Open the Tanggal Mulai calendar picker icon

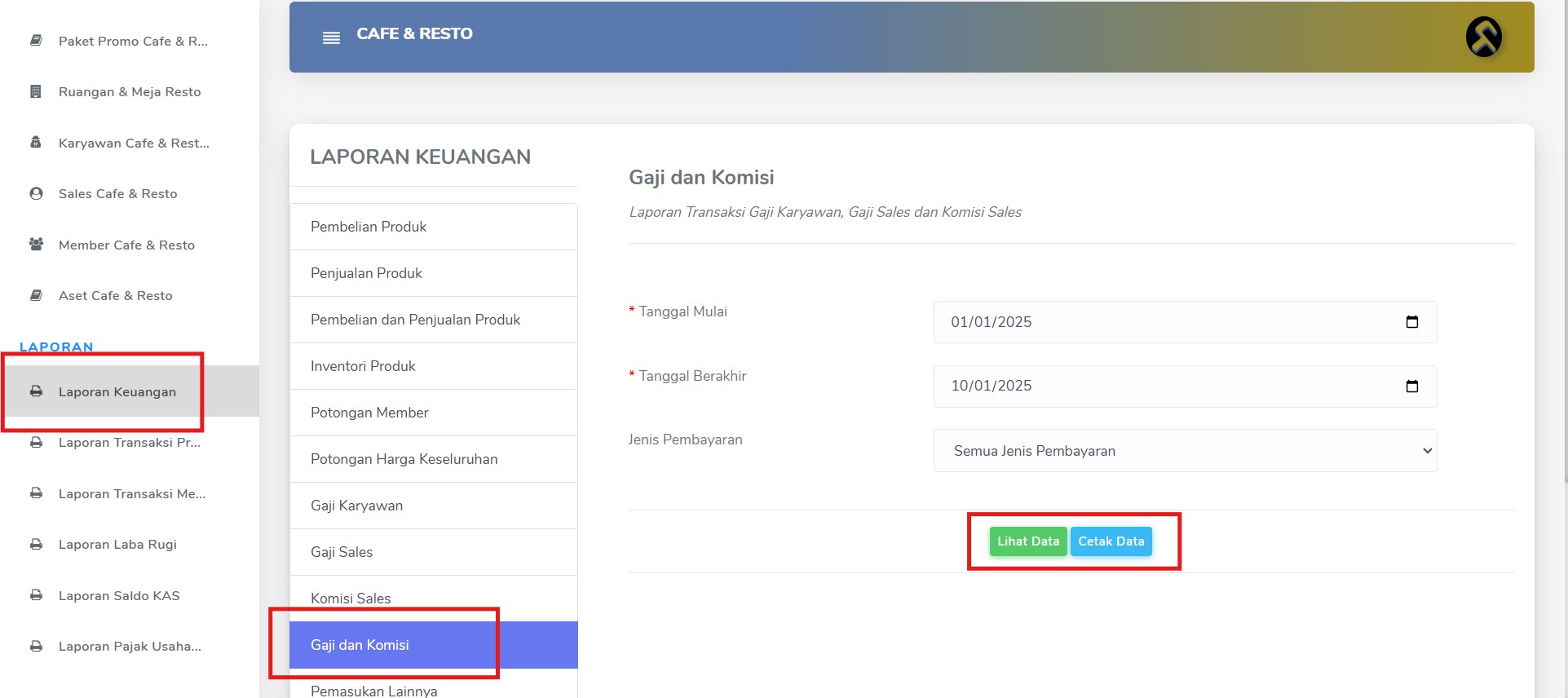1412,322
